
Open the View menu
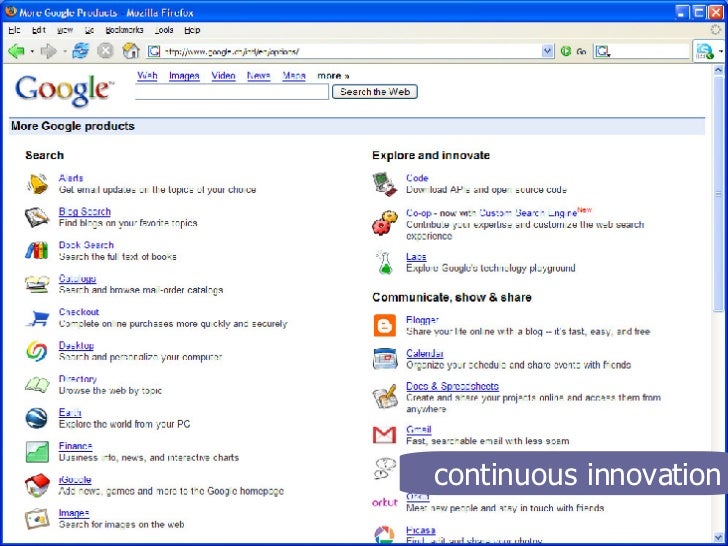tap(65, 30)
